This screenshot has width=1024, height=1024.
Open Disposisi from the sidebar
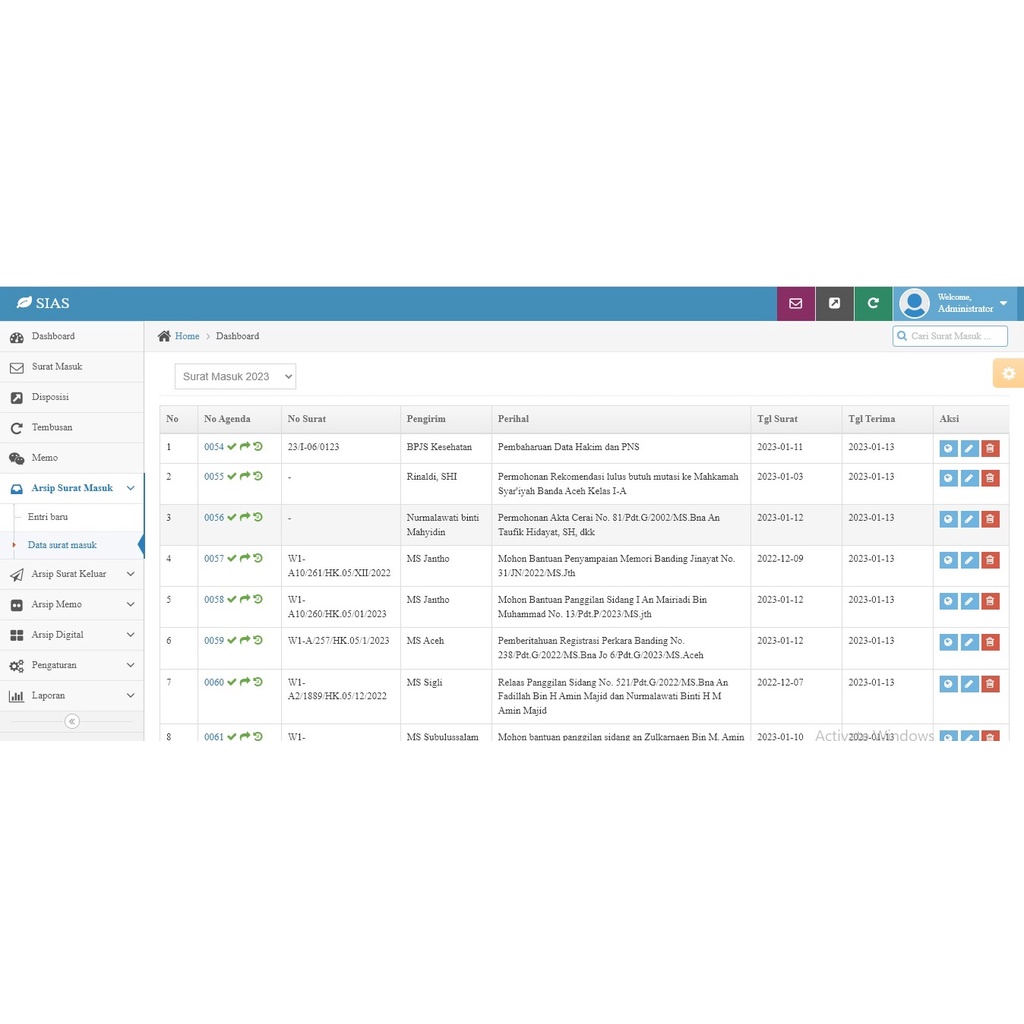pos(50,397)
